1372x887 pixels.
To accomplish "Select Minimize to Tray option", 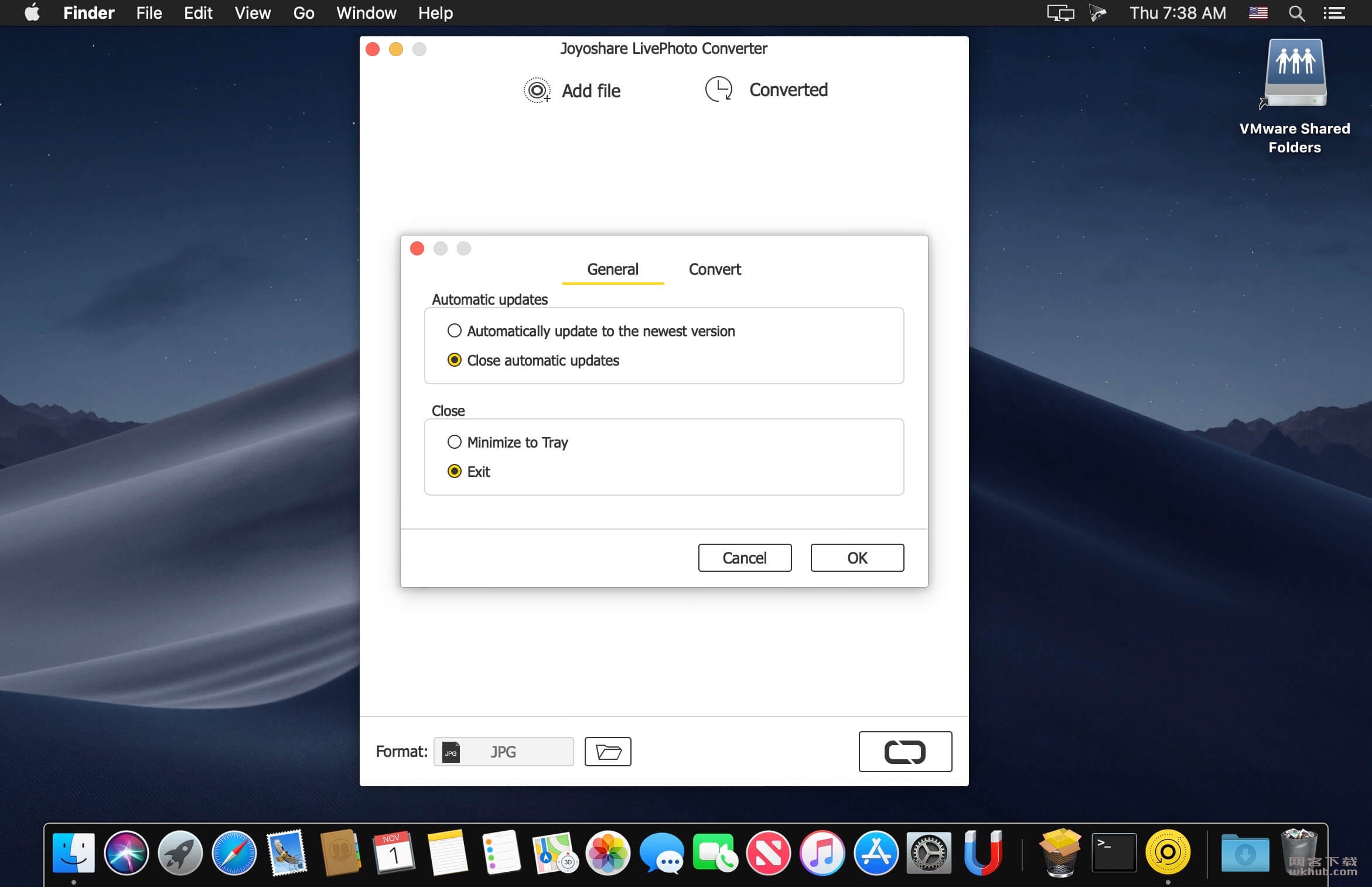I will (x=507, y=442).
